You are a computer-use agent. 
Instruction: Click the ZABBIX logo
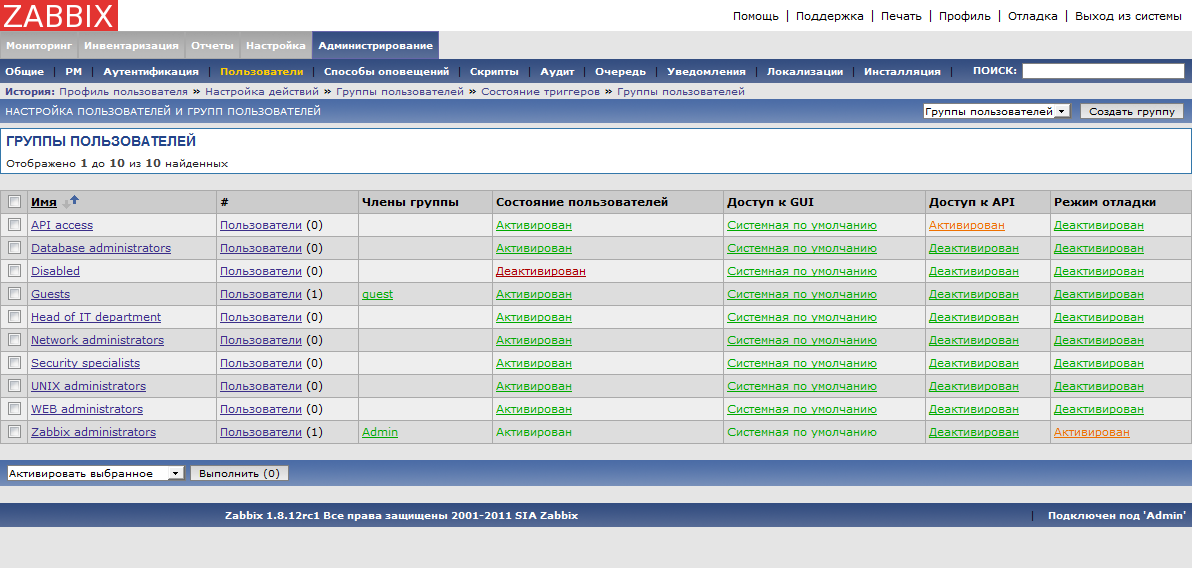59,15
